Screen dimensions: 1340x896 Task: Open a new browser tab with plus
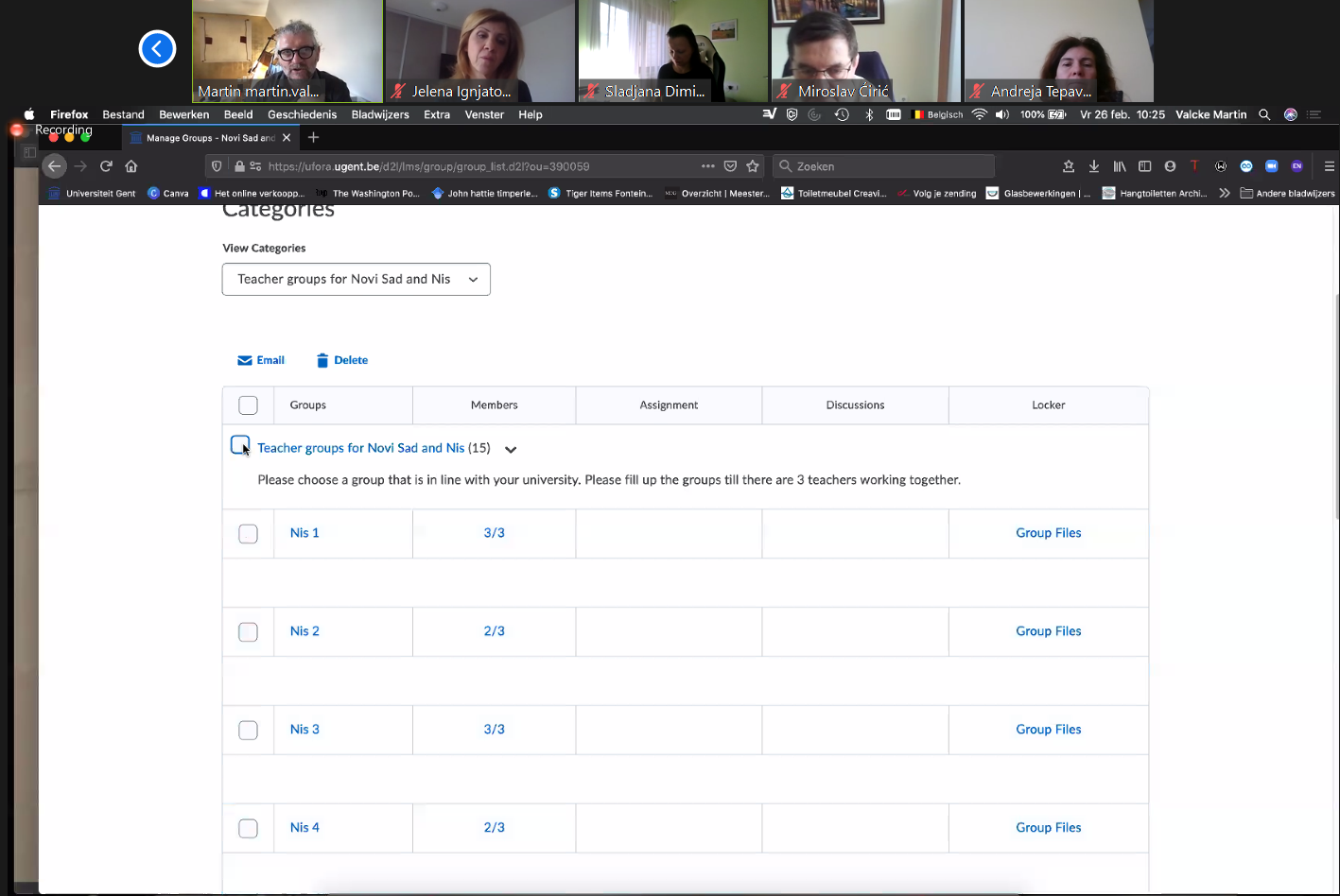[314, 138]
